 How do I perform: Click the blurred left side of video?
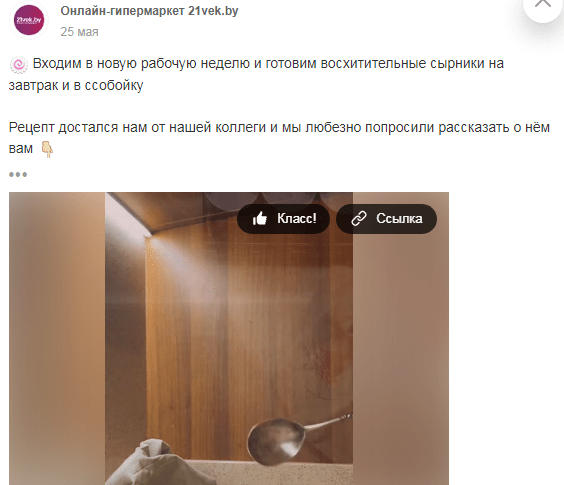[x=57, y=338]
